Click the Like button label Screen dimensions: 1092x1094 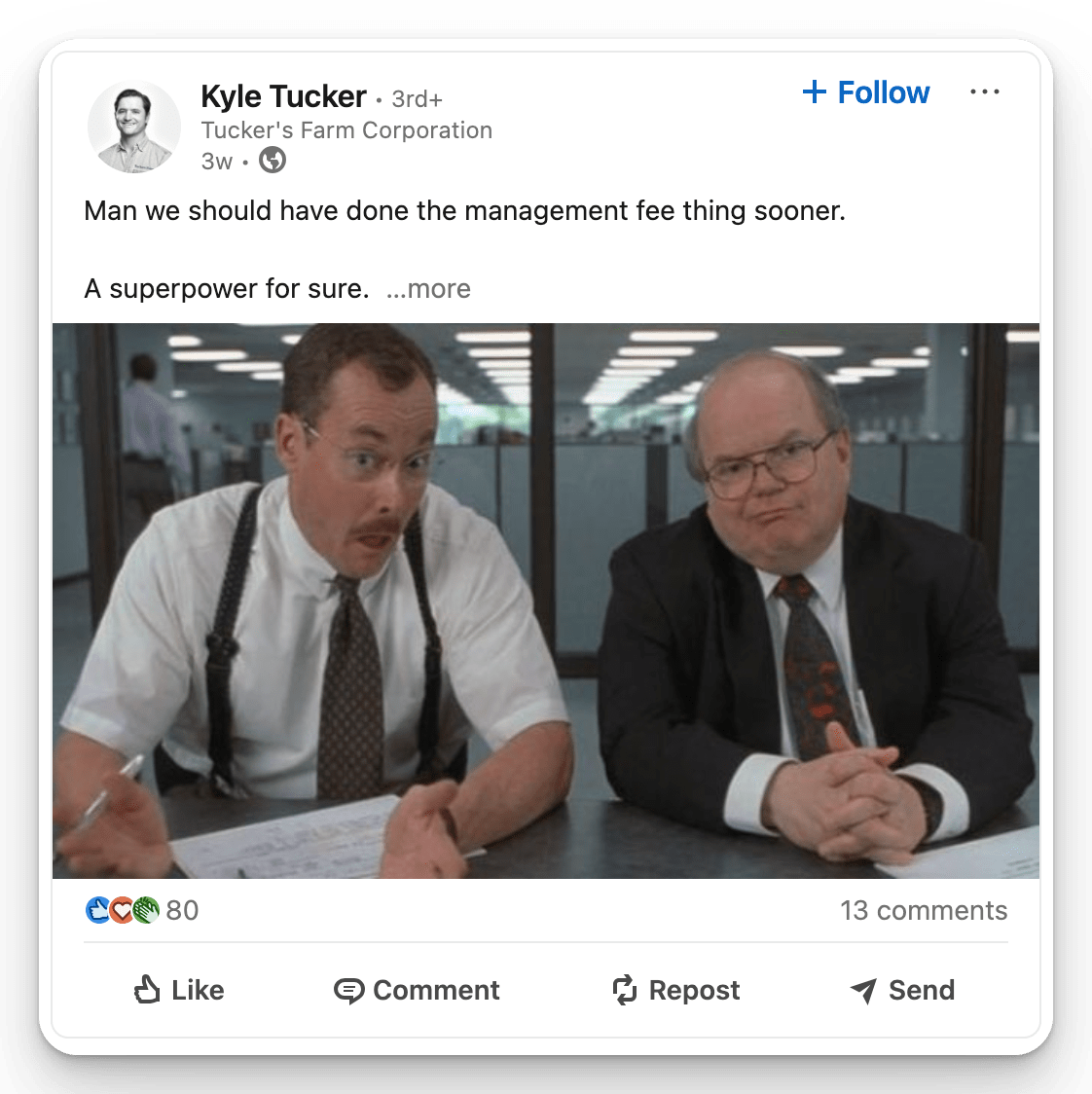coord(199,990)
